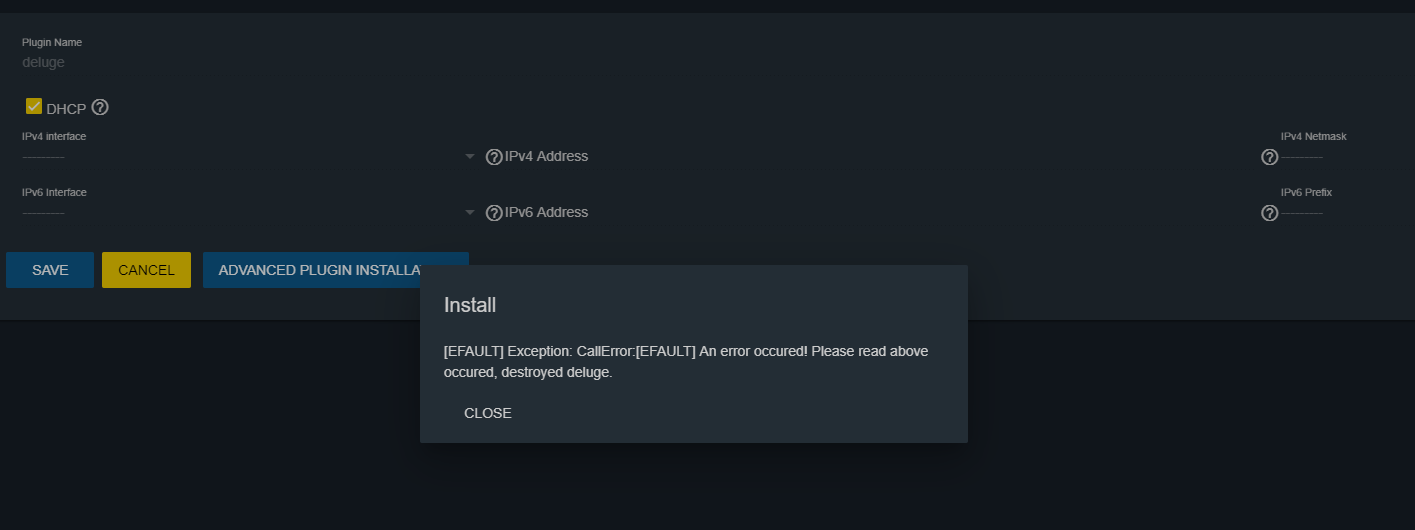Click the Install dialog title
Image resolution: width=1415 pixels, height=530 pixels.
tap(470, 305)
